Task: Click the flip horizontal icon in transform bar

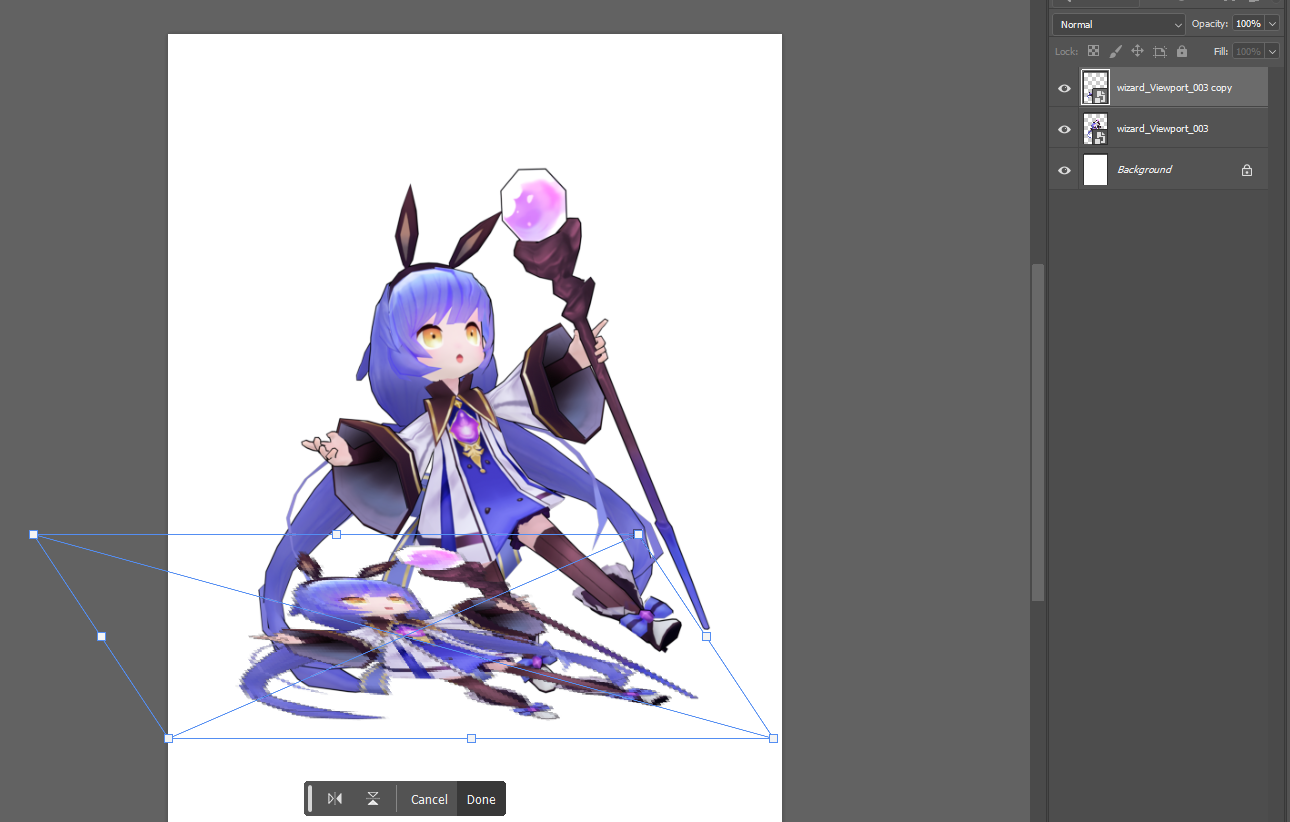Action: pos(335,799)
